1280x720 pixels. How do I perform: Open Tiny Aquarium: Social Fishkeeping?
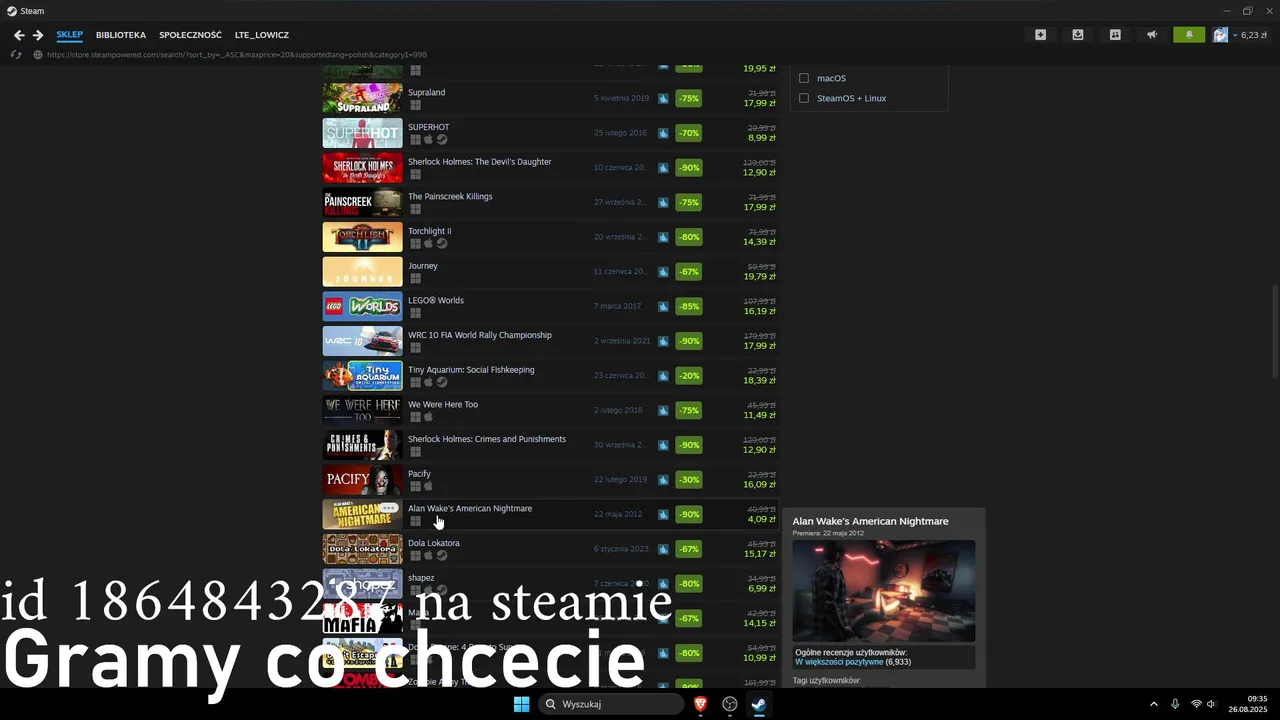[x=471, y=370]
